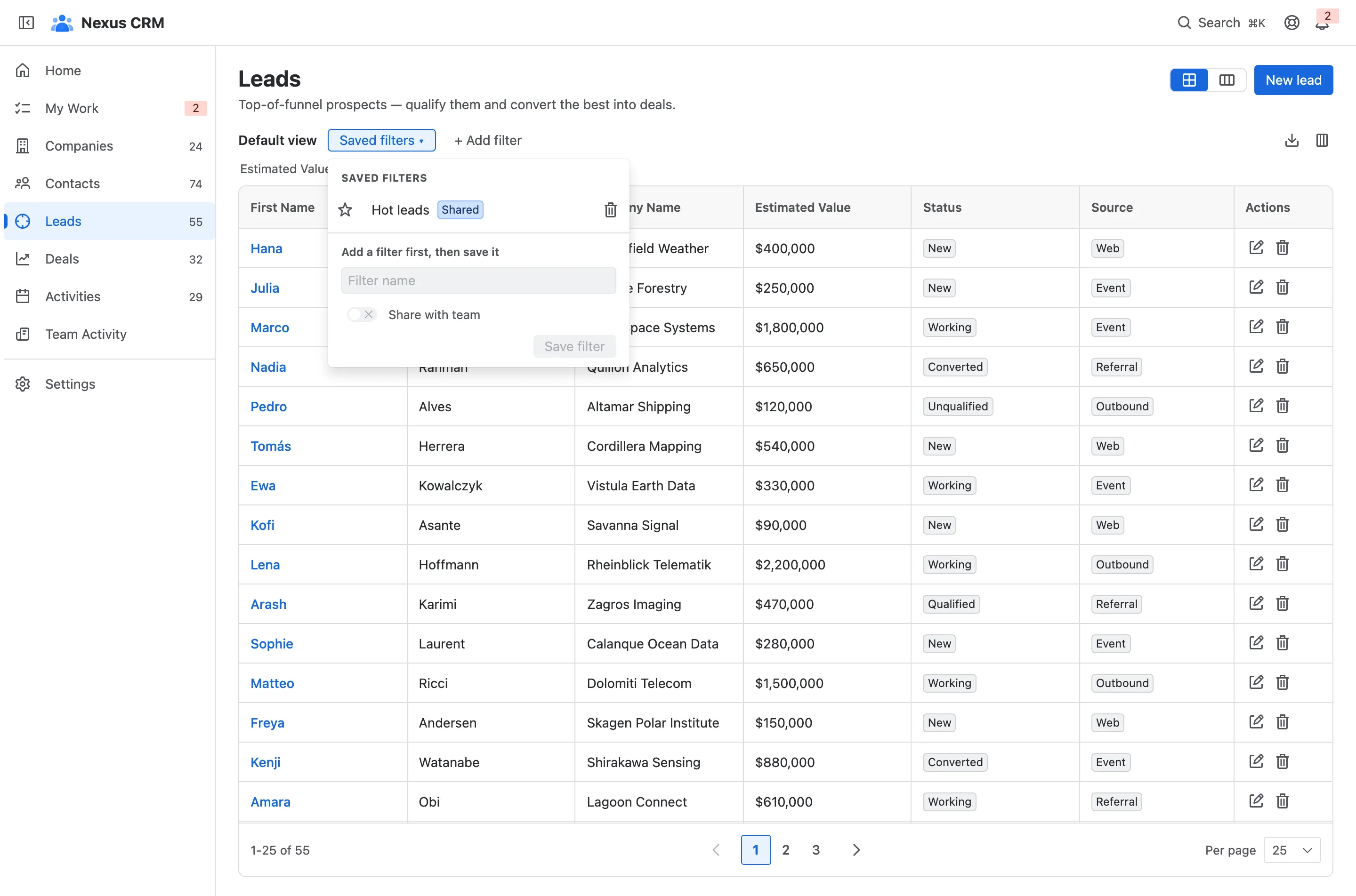Image resolution: width=1356 pixels, height=896 pixels.
Task: Click Add filter button
Action: pos(488,140)
